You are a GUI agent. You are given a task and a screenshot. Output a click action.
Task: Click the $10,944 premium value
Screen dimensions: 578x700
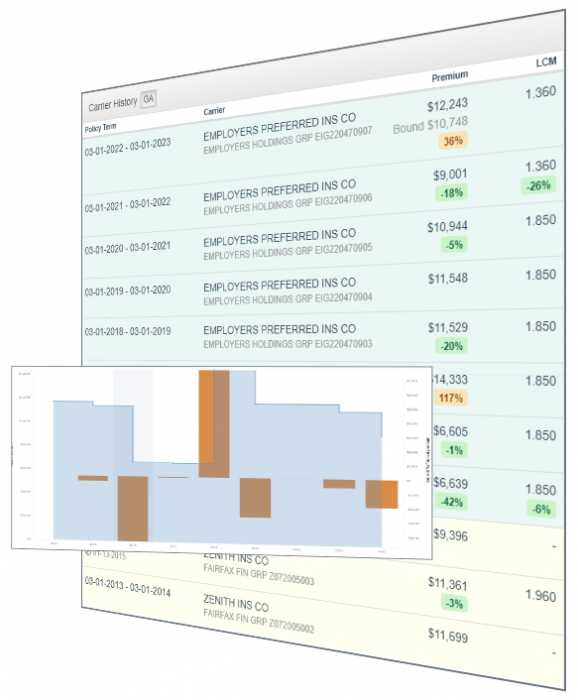click(x=447, y=227)
